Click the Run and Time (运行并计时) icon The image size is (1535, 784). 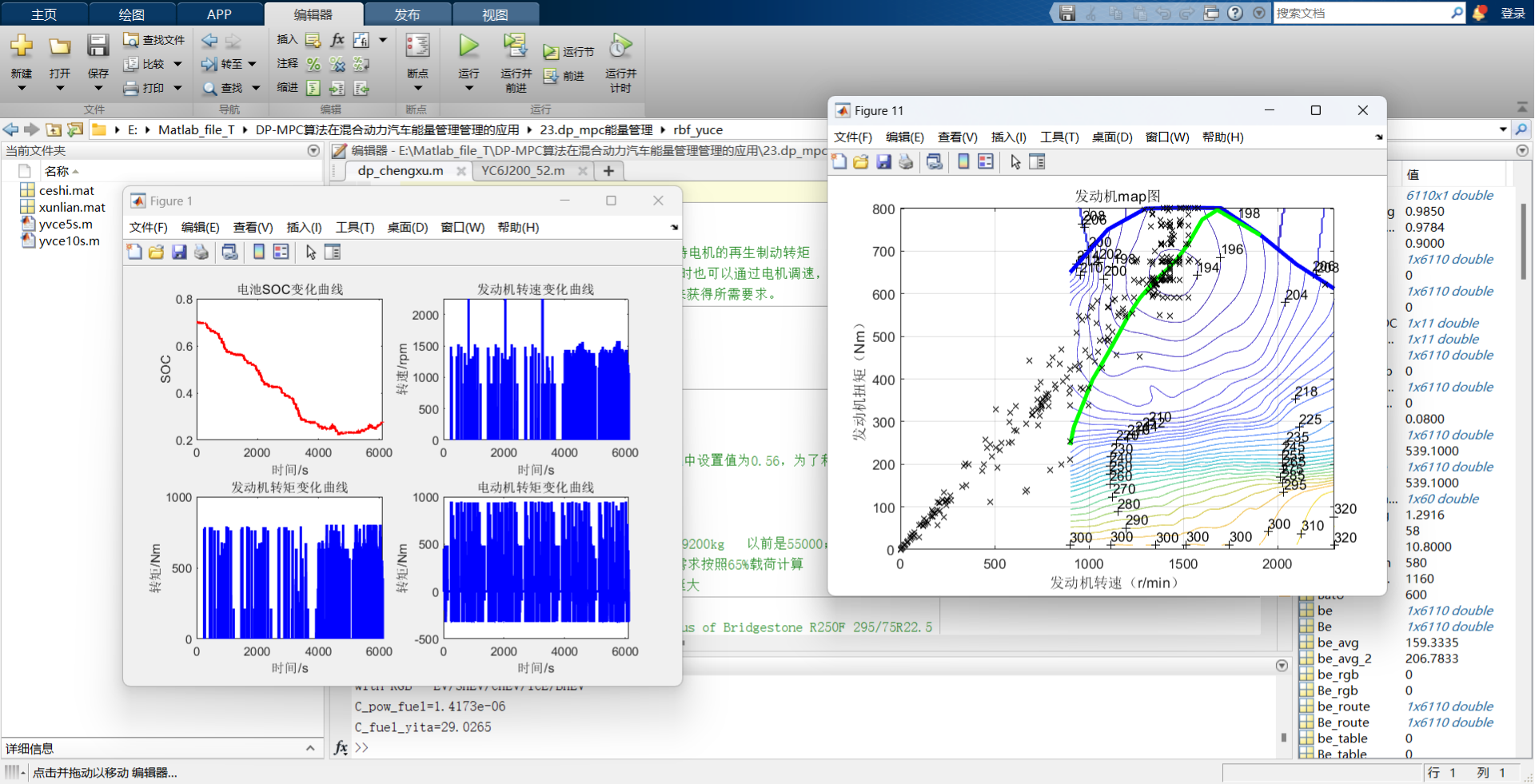pyautogui.click(x=620, y=46)
